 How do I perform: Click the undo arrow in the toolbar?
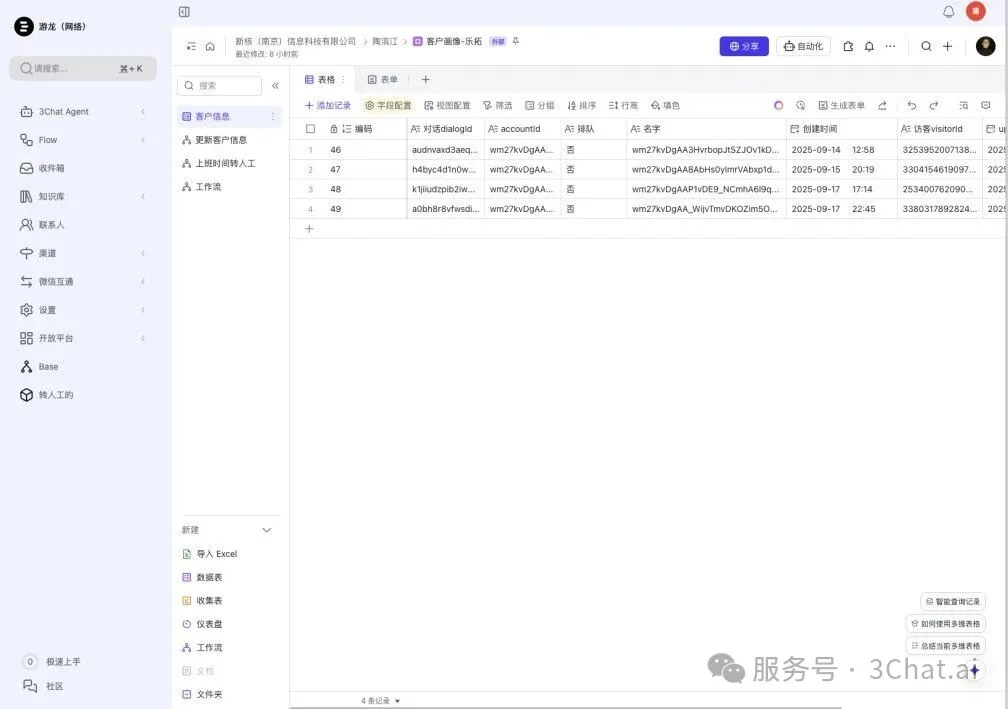[x=911, y=104]
